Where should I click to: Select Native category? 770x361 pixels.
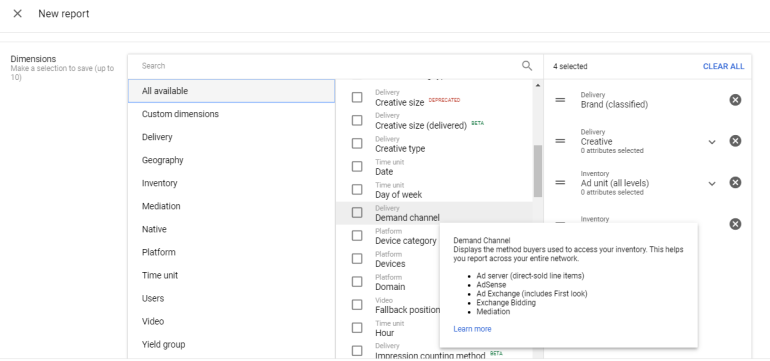tap(231, 229)
